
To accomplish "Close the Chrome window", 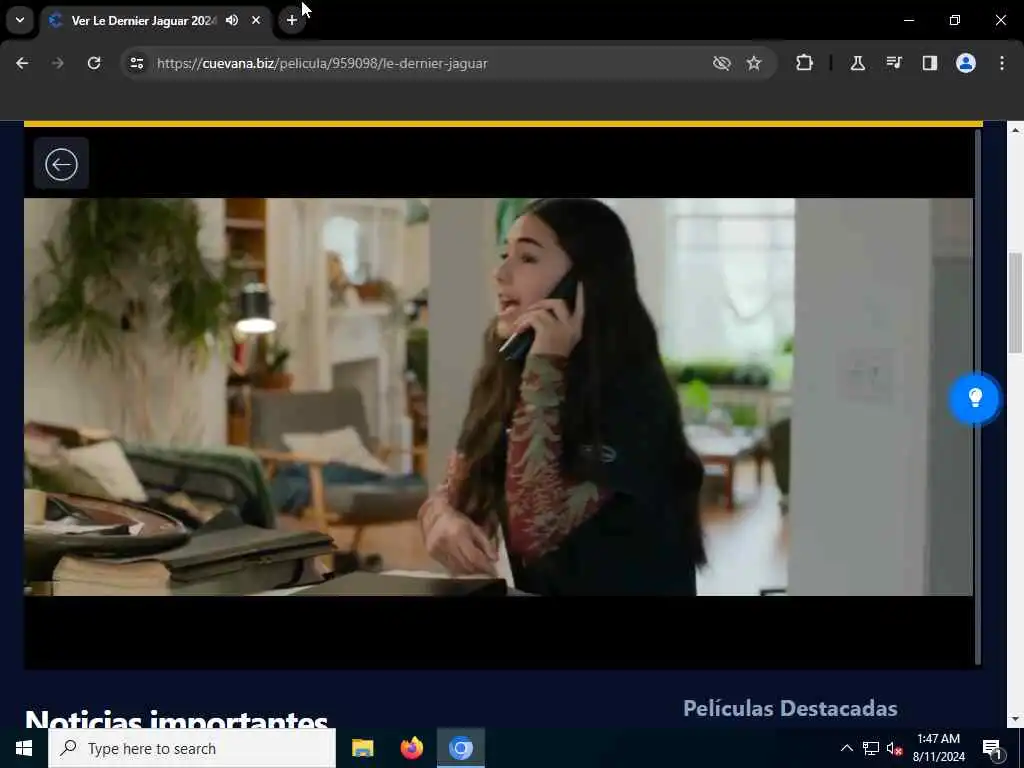I will tap(1000, 20).
